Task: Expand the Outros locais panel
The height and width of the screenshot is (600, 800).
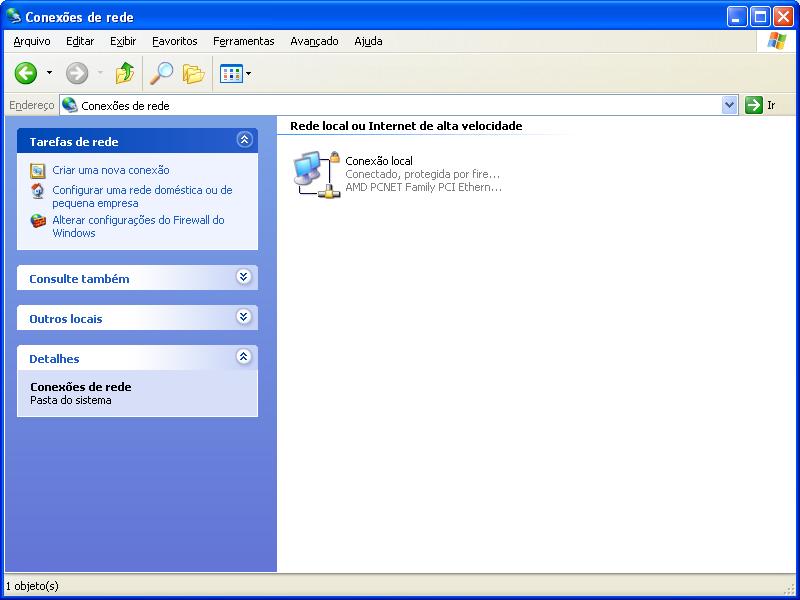Action: pos(243,317)
